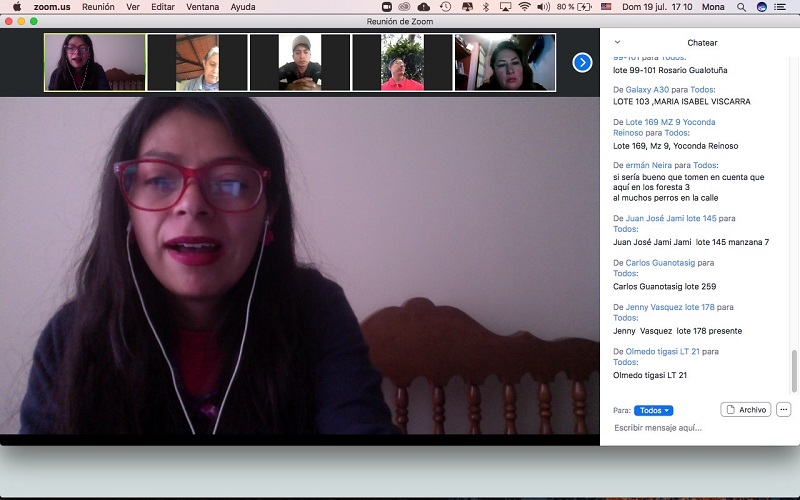800x500 pixels.
Task: Click sender name ermán Neira in chat
Action: coord(648,165)
